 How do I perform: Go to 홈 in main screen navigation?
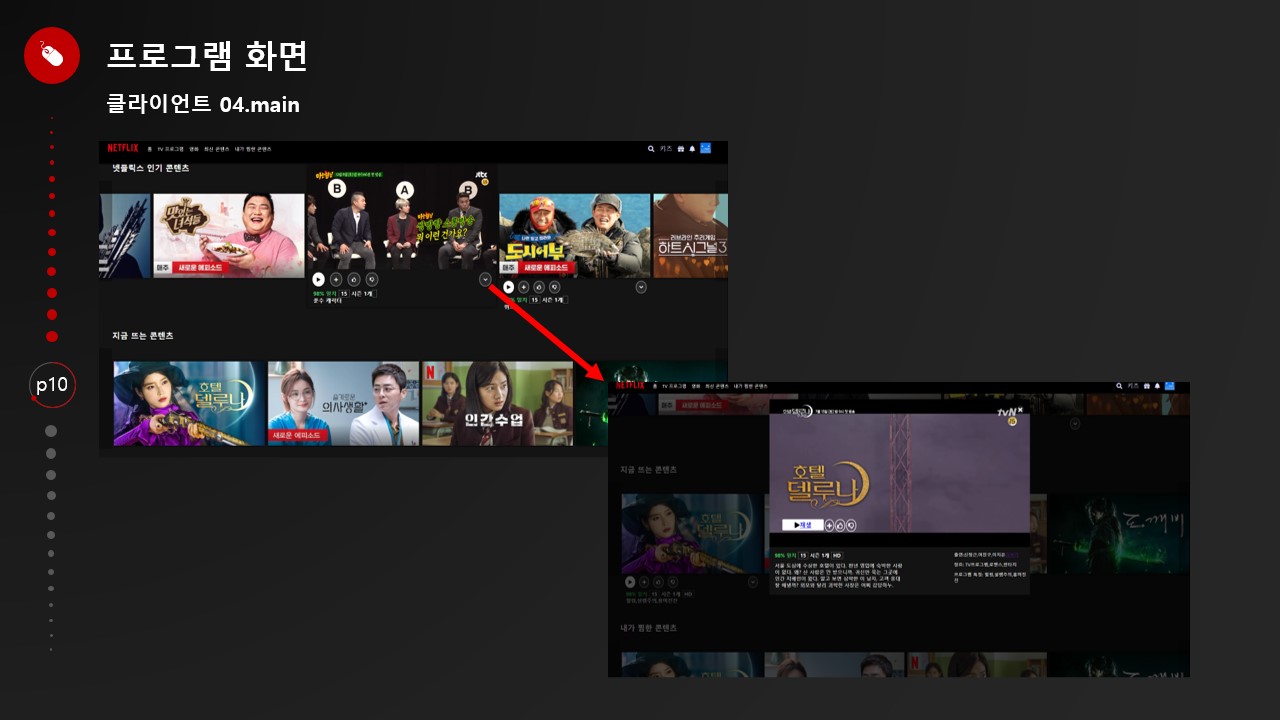tap(149, 149)
